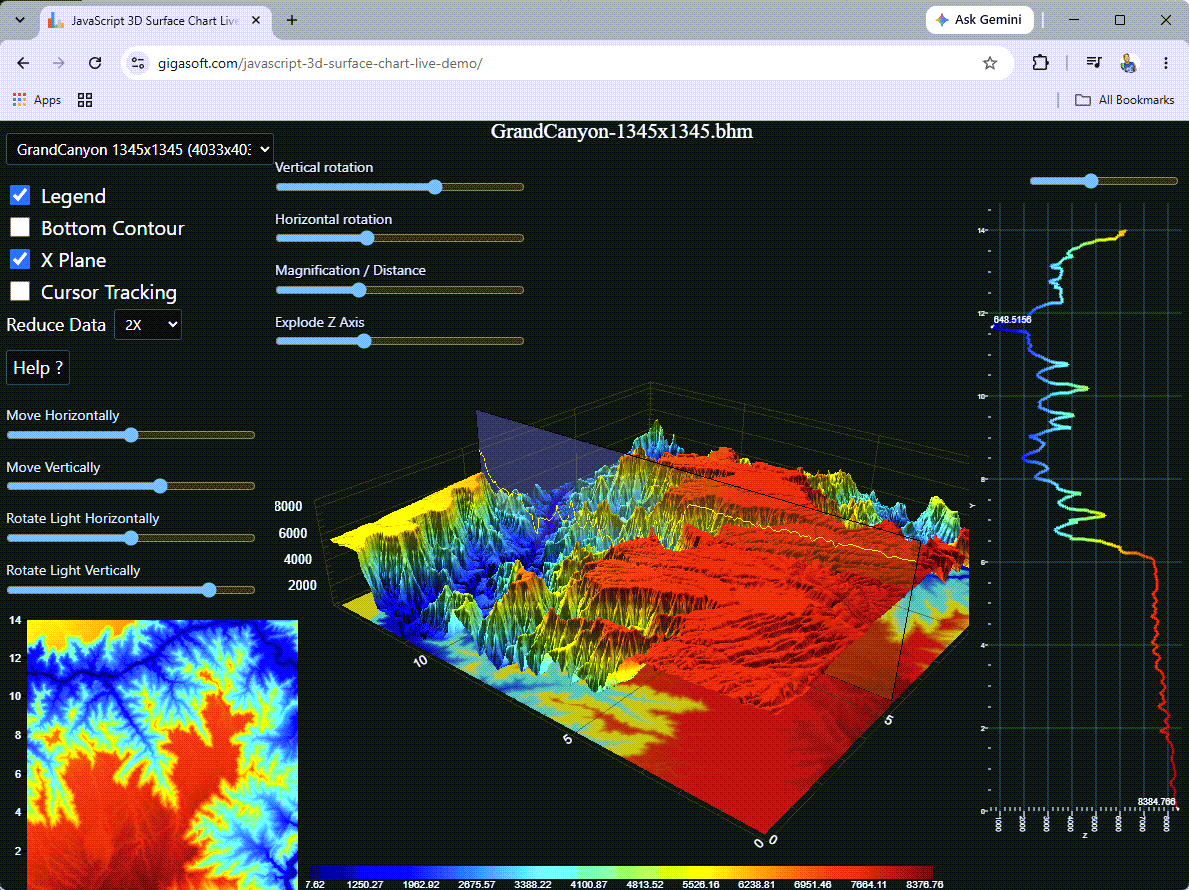Click the chart title GrandCanyon-1345x1345.bhm
The width and height of the screenshot is (1189, 890).
tap(622, 131)
